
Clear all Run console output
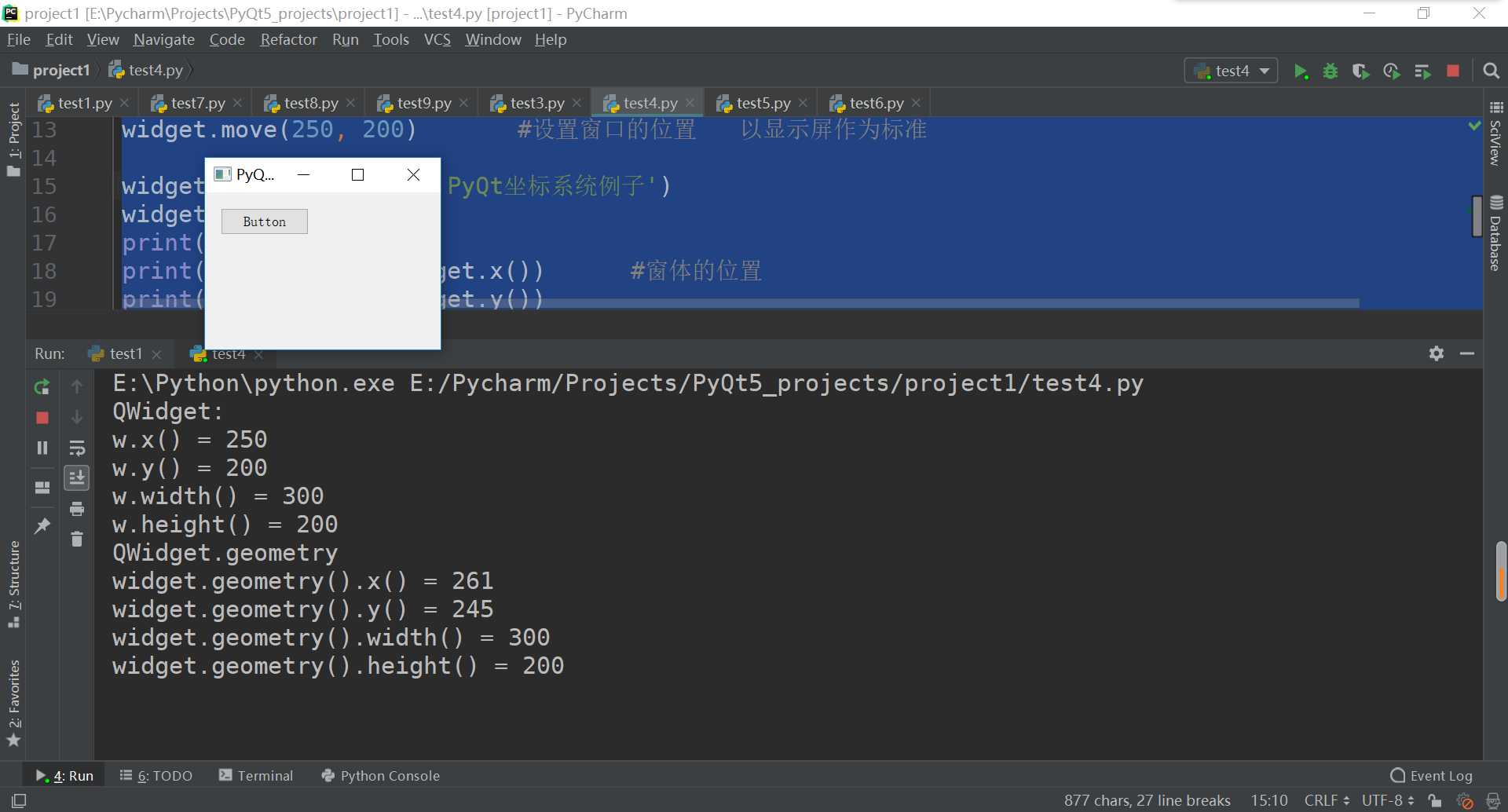tap(77, 539)
